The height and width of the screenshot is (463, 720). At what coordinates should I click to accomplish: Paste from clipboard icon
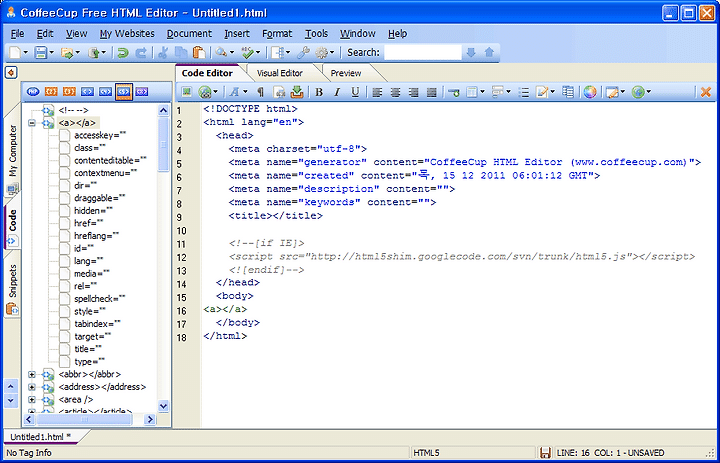pyautogui.click(x=199, y=53)
